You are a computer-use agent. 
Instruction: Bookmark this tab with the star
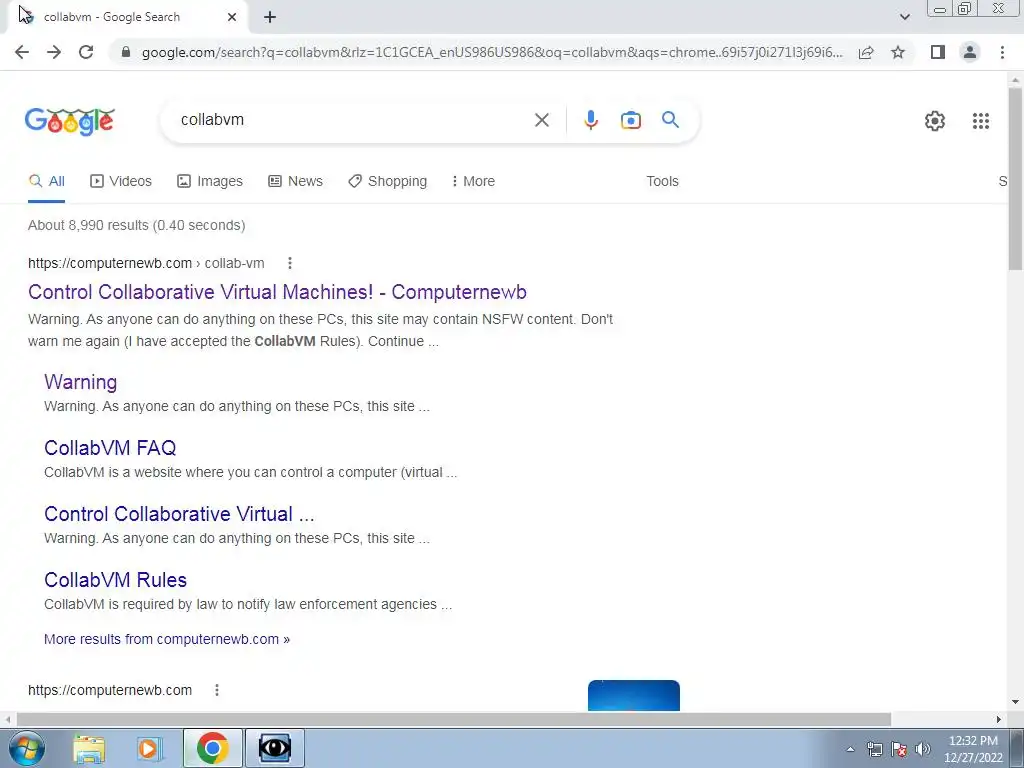pyautogui.click(x=898, y=52)
